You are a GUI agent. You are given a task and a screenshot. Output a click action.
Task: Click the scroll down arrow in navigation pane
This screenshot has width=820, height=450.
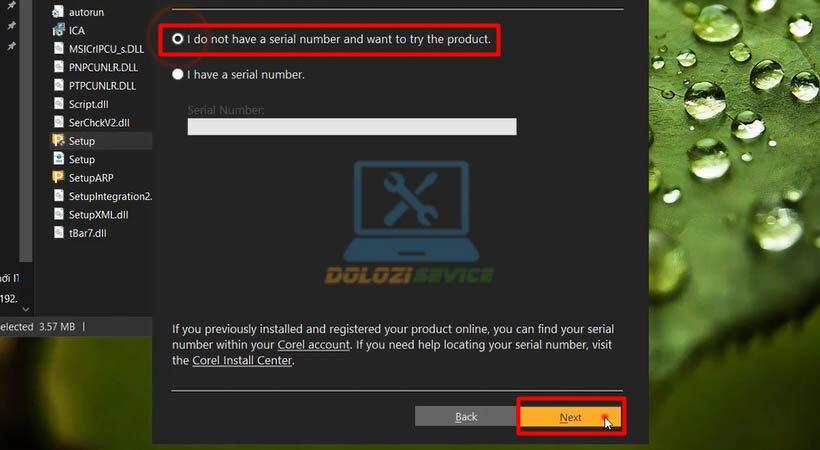(25, 309)
